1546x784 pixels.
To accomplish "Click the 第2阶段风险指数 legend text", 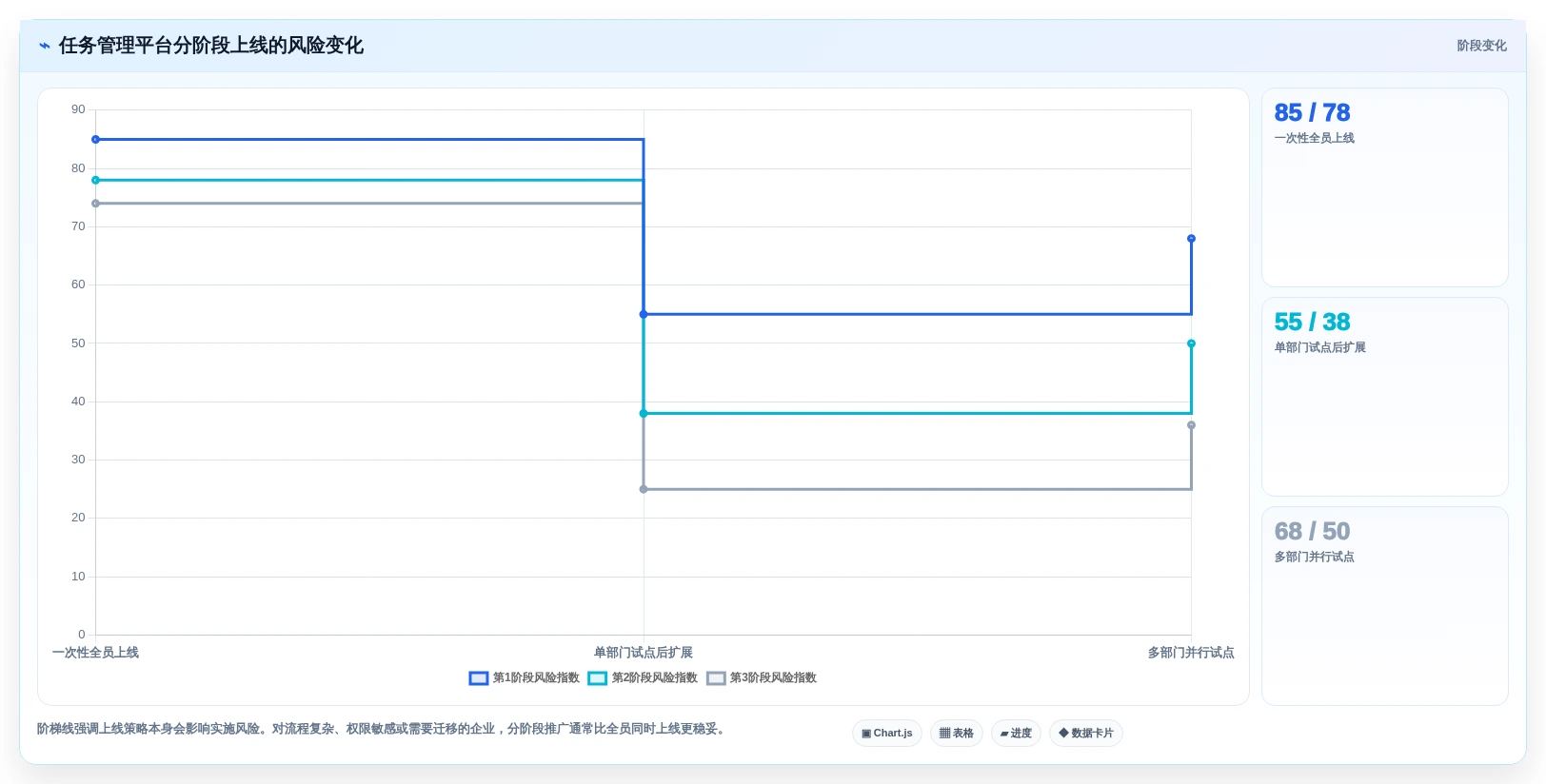I will 655,678.
